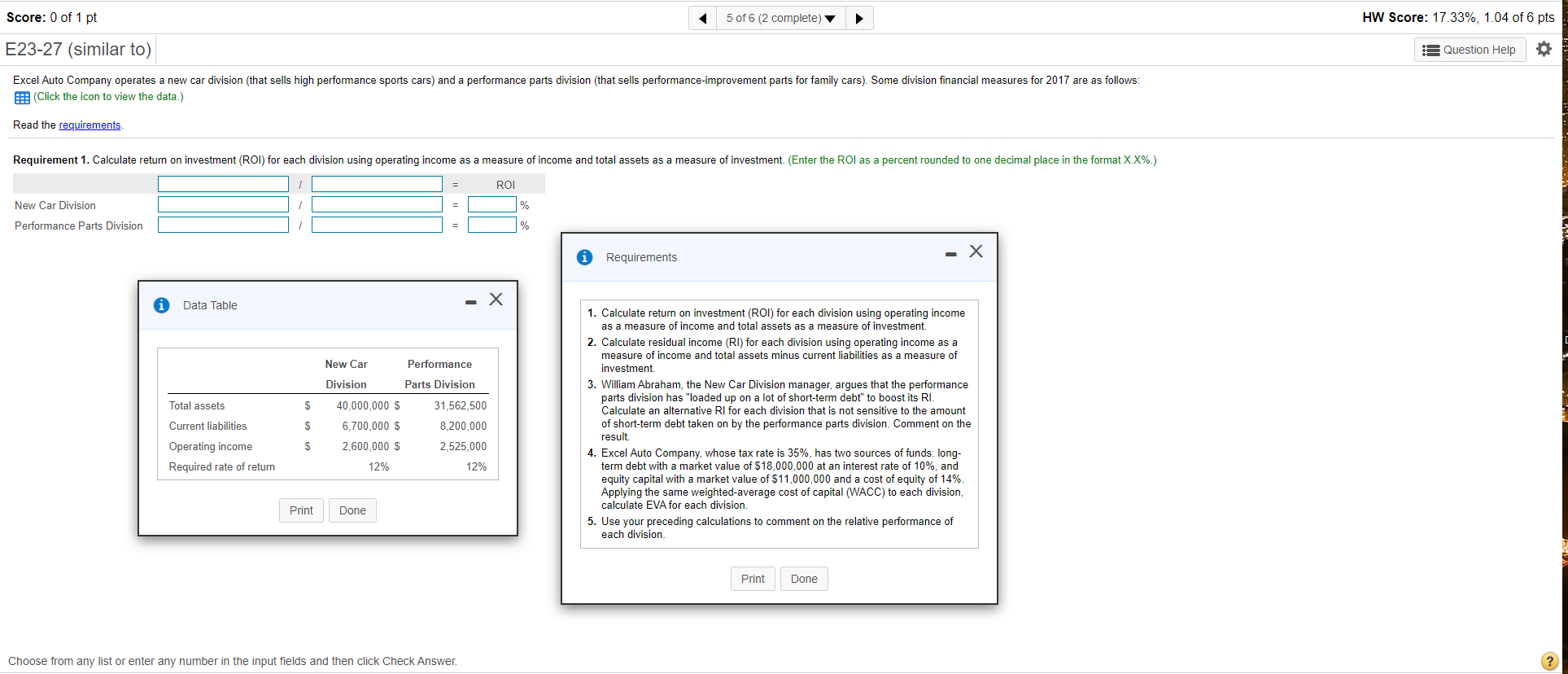Screen dimensions: 1568x674
Task: Print the Data Table
Action: 301,510
